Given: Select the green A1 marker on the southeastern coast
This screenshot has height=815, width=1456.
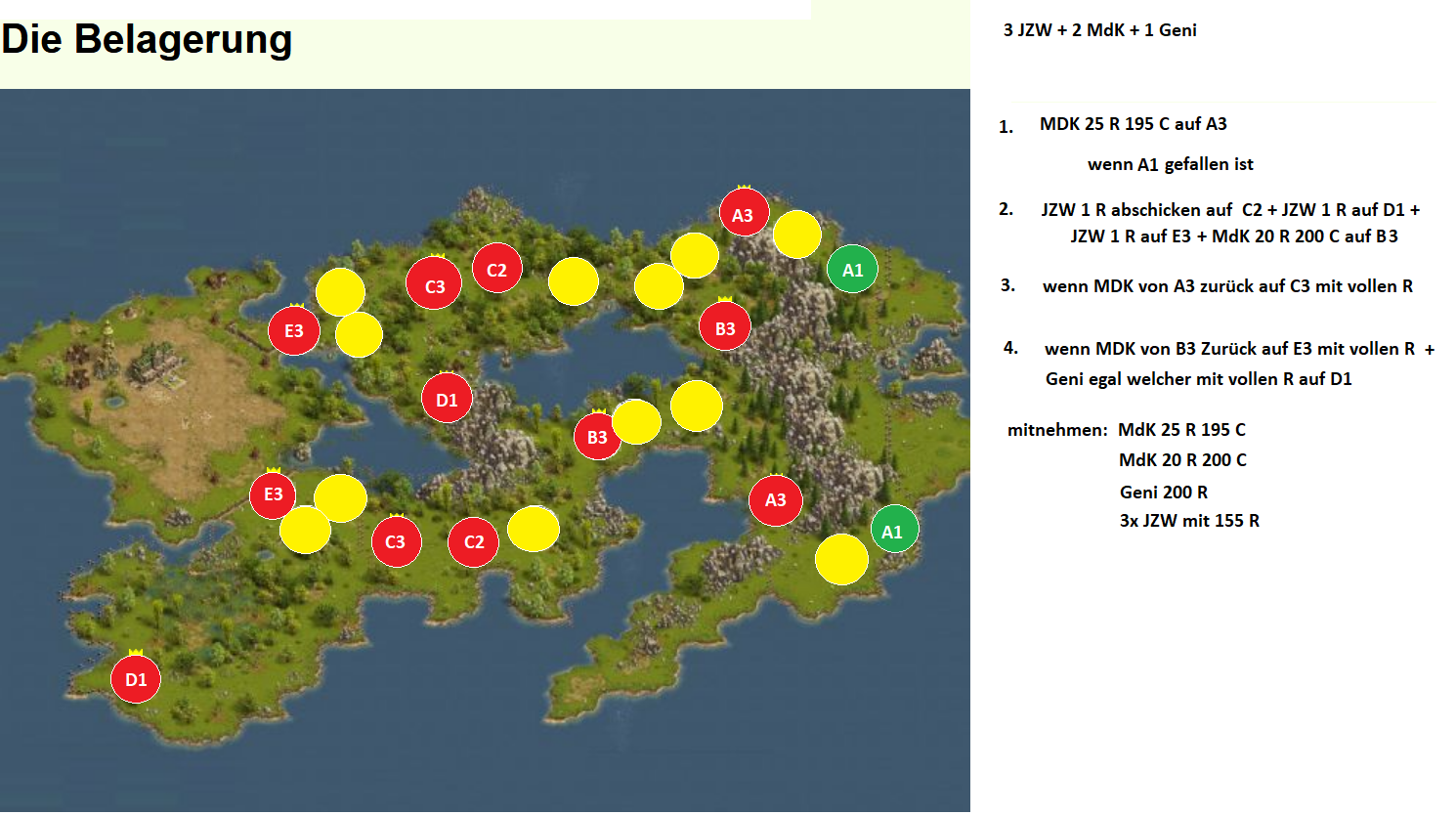Looking at the screenshot, I should [x=893, y=531].
